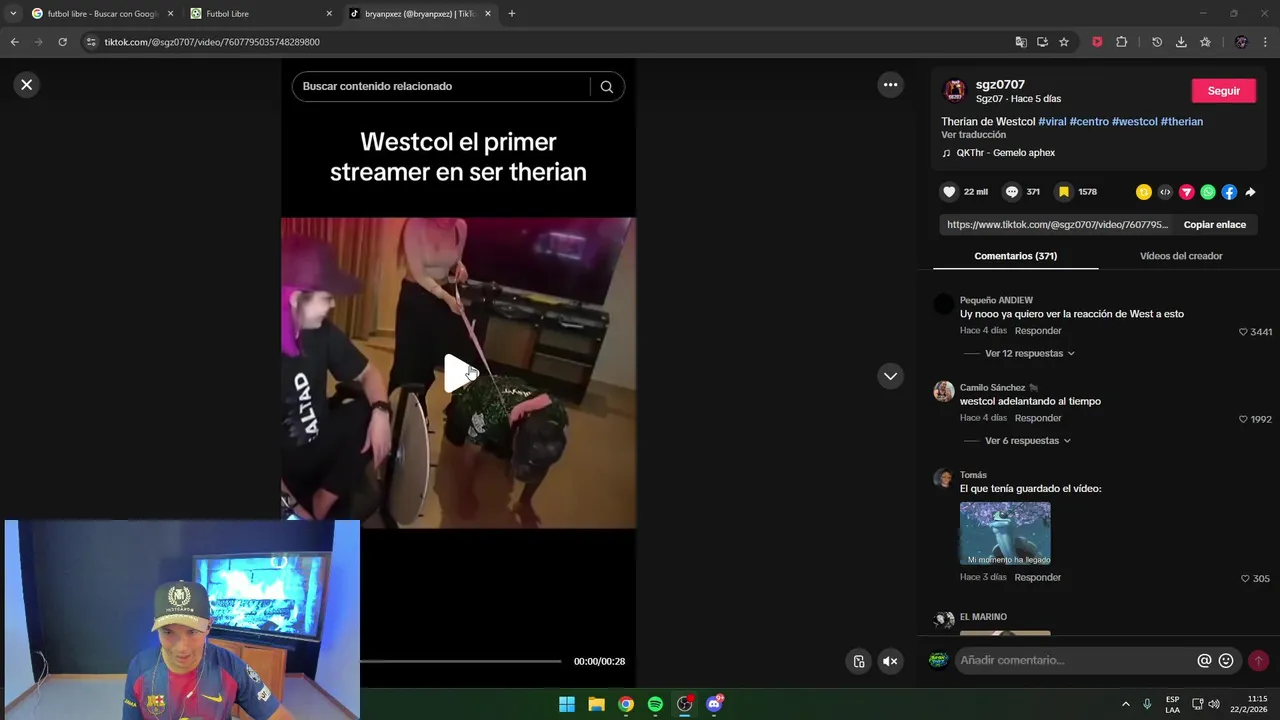
Task: Close the 'Futbol Libre' browser tab
Action: coord(329,14)
